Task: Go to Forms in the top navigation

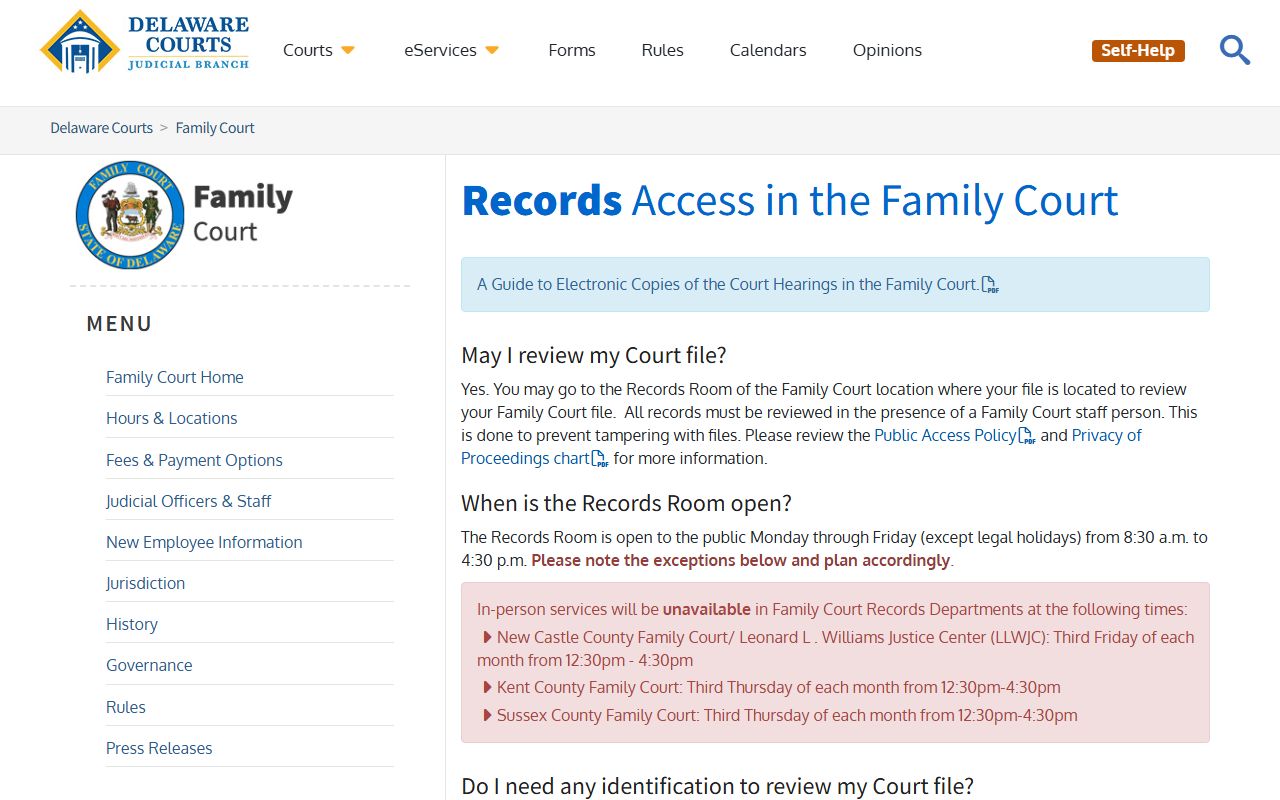Action: [x=572, y=50]
